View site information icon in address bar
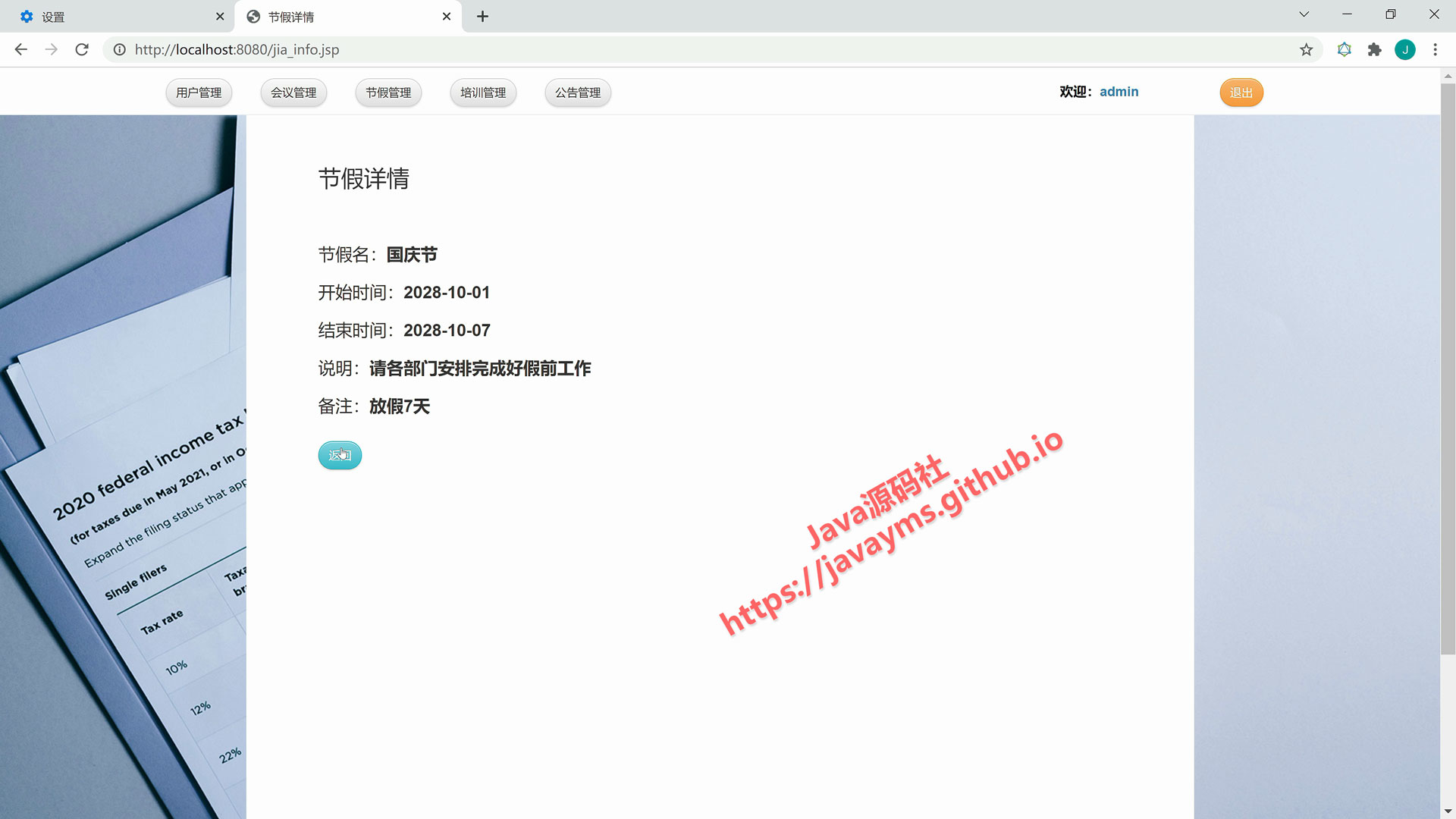 (x=119, y=49)
